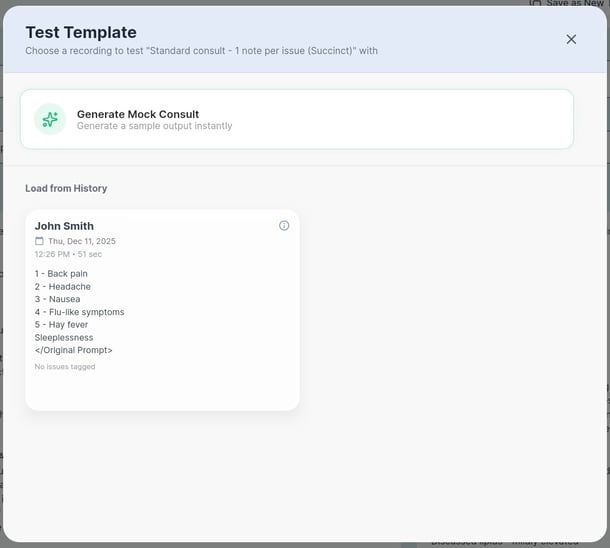
Task: Click "Generate a sample output instantly" text
Action: pos(154,127)
